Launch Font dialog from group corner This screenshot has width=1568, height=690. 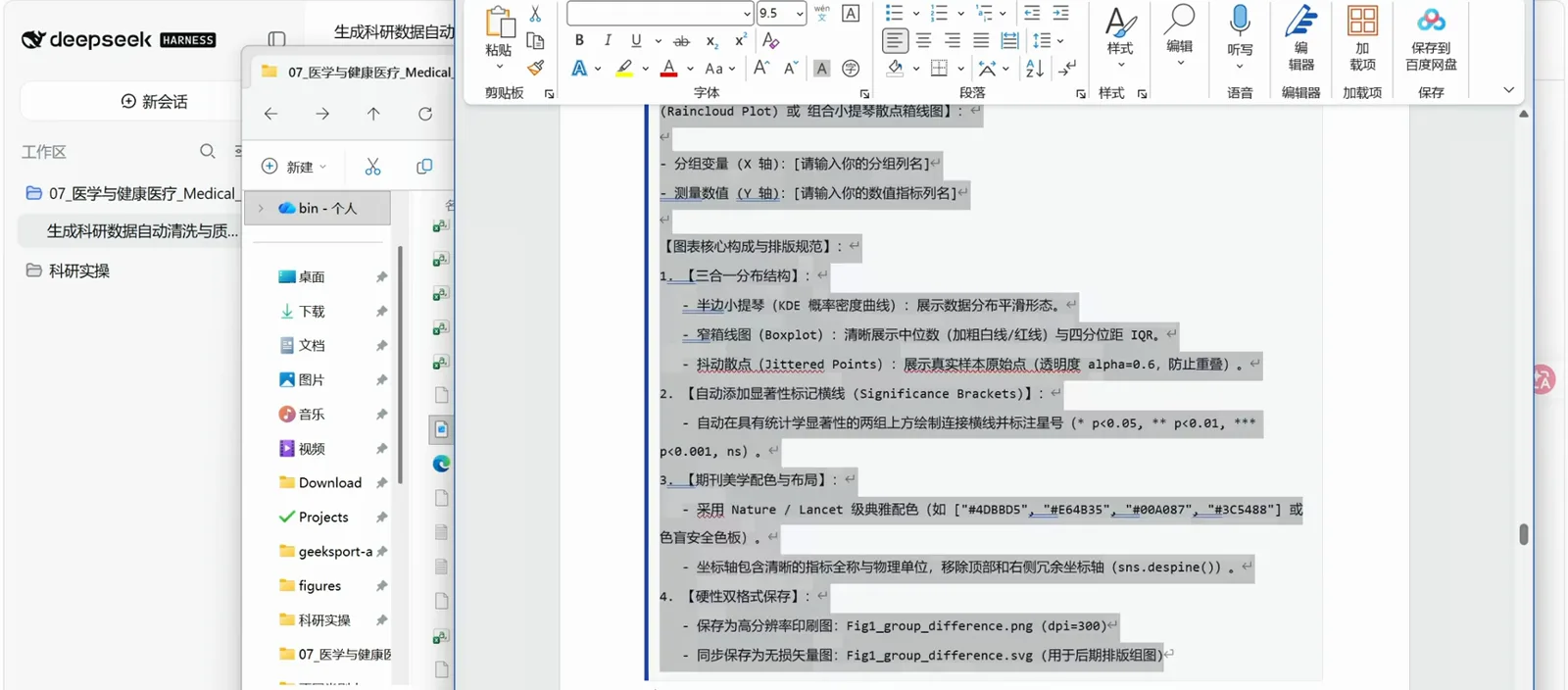(864, 94)
